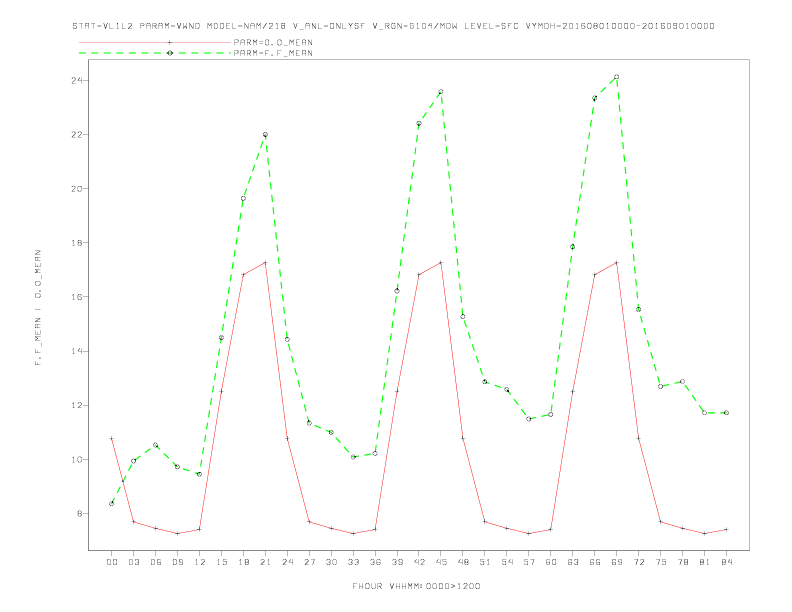792x612 pixels.
Task: Select the legend label 'PARM=F.F_MEAN'
Action: pos(273,53)
